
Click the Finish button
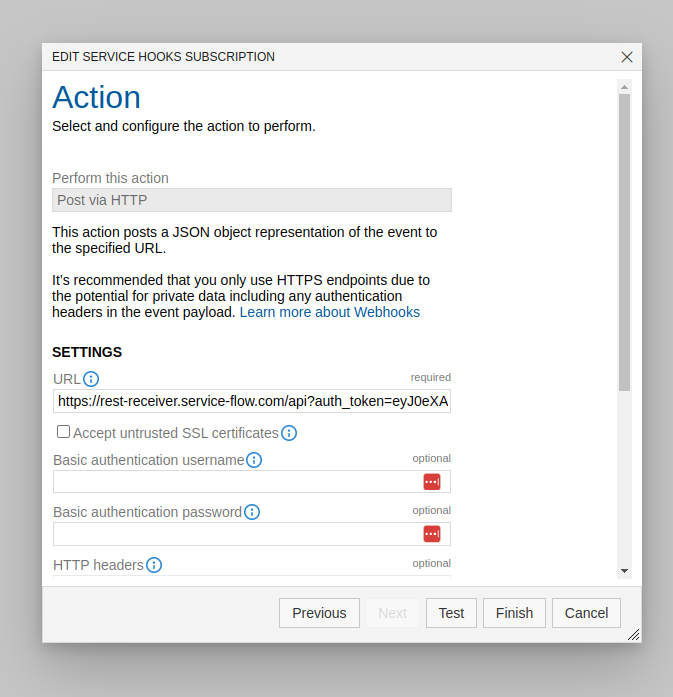[x=514, y=613]
